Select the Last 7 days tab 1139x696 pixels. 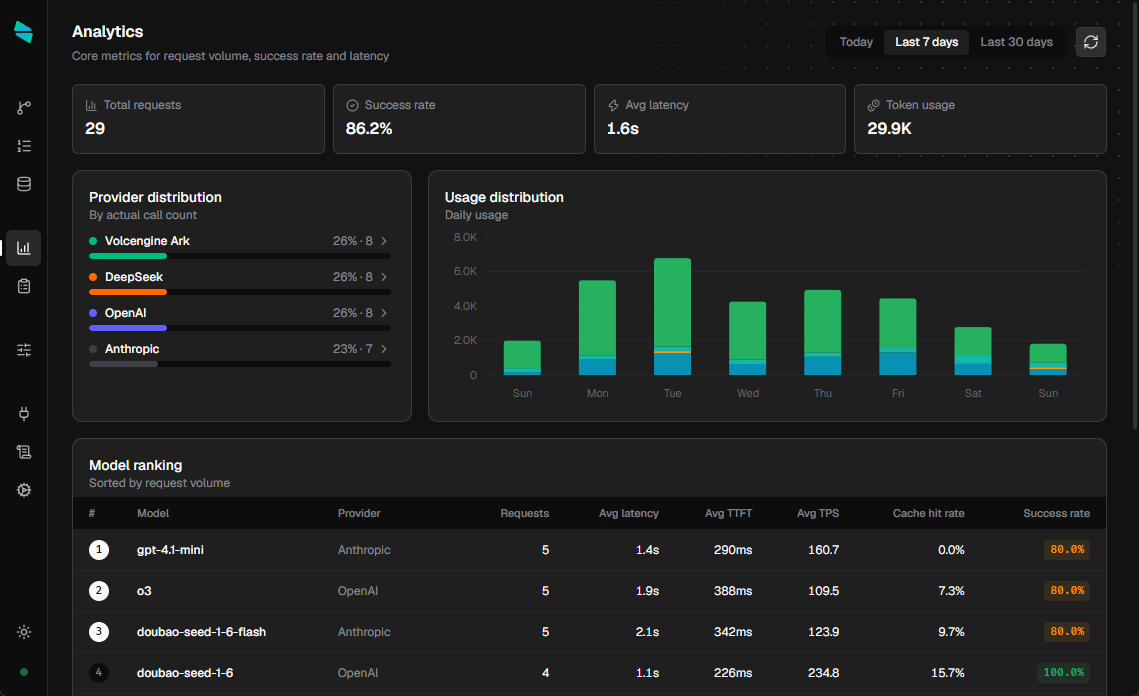coord(926,42)
